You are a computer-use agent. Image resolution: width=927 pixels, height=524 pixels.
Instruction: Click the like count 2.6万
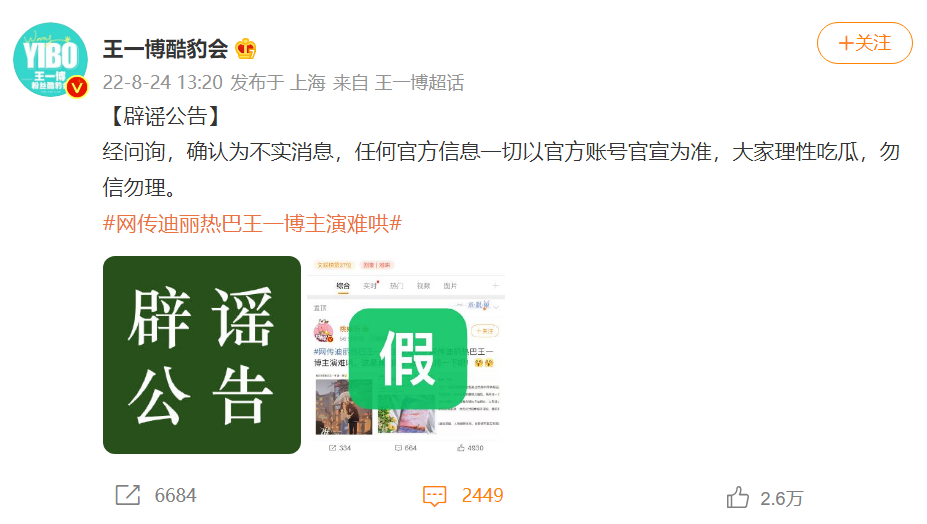point(782,499)
